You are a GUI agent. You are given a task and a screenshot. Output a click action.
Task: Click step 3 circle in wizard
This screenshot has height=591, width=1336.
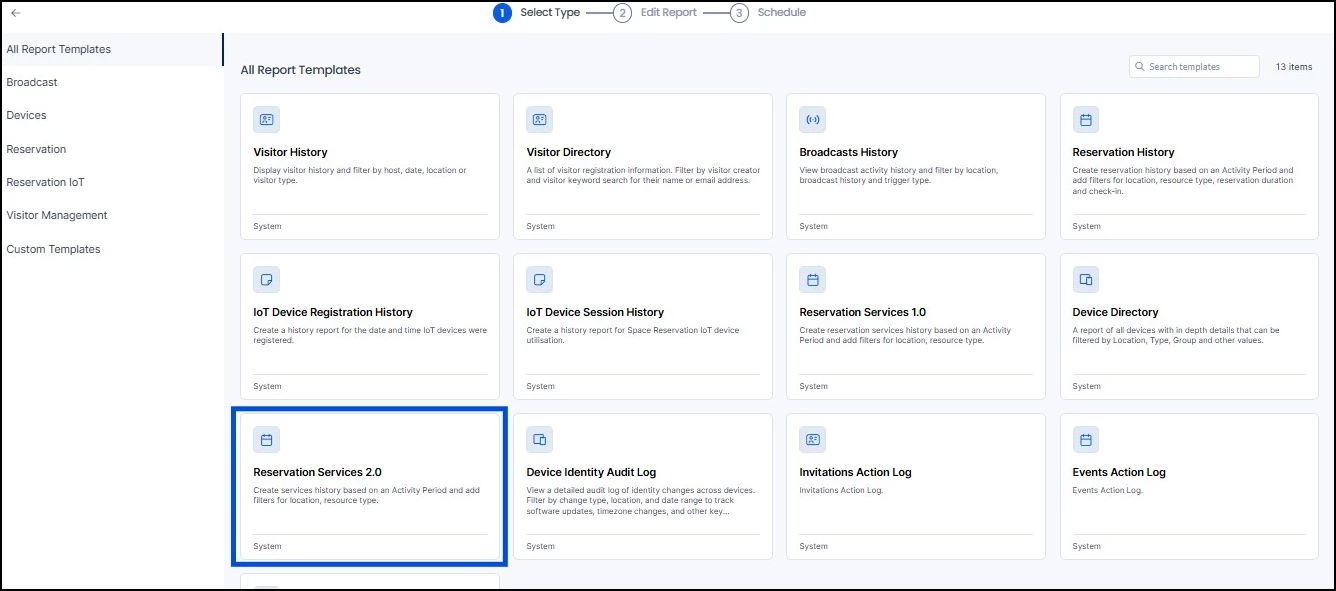(739, 13)
